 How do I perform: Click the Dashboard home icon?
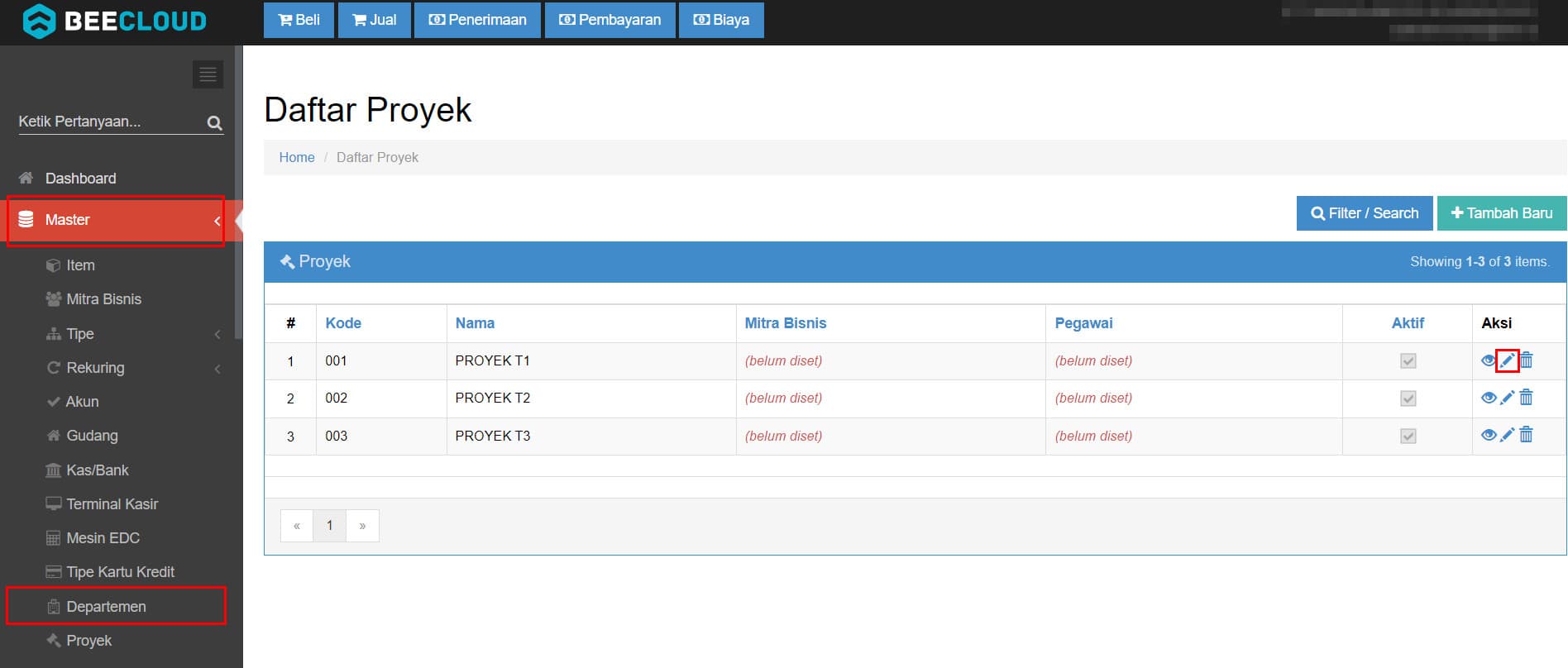tap(26, 178)
